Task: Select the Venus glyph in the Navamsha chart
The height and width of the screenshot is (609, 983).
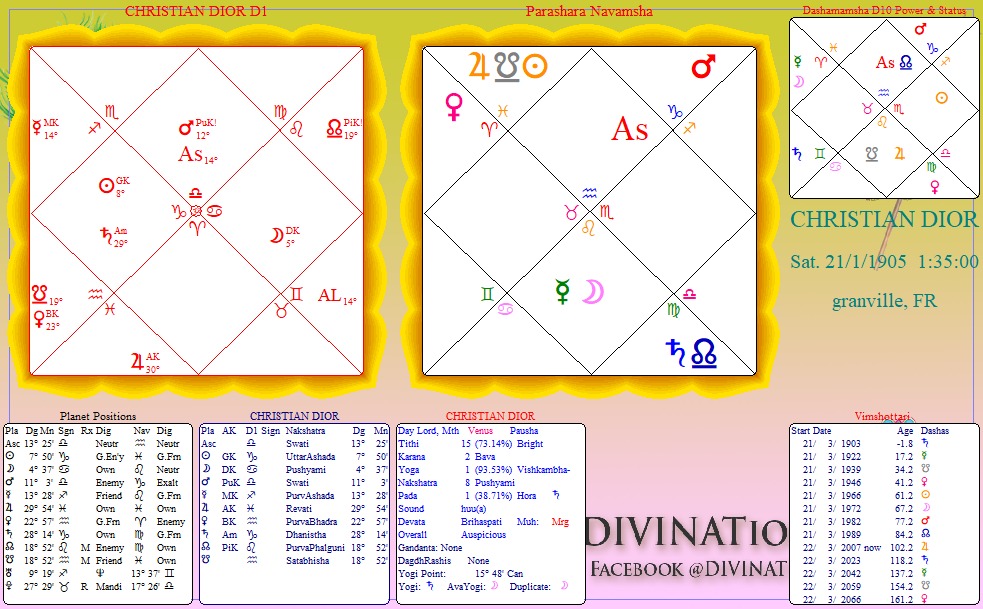Action: click(x=454, y=106)
